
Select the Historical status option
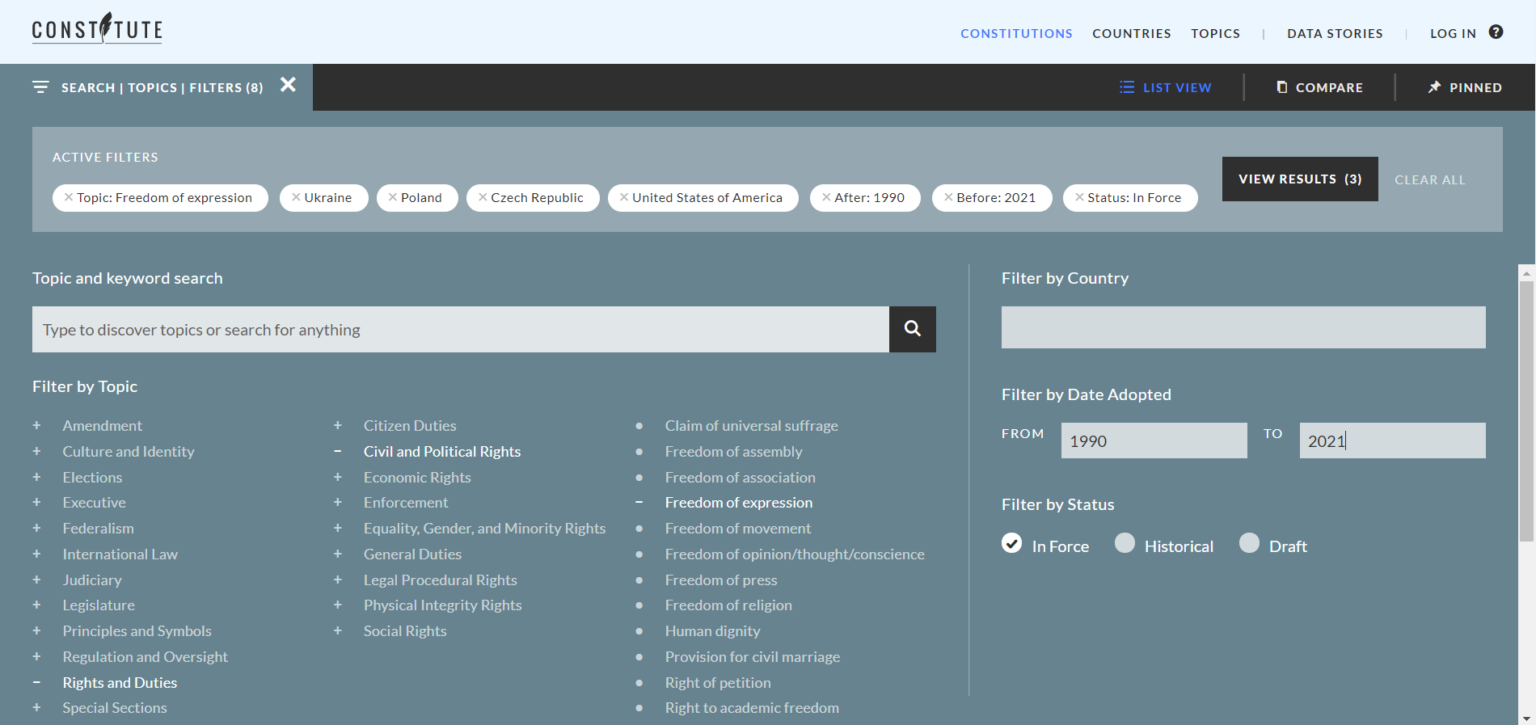(x=1125, y=544)
